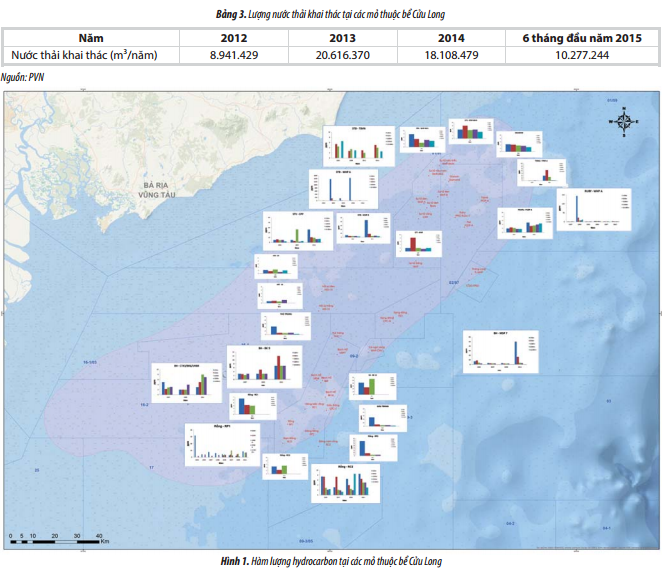
Task: Click the 2012 column header
Action: (232, 36)
